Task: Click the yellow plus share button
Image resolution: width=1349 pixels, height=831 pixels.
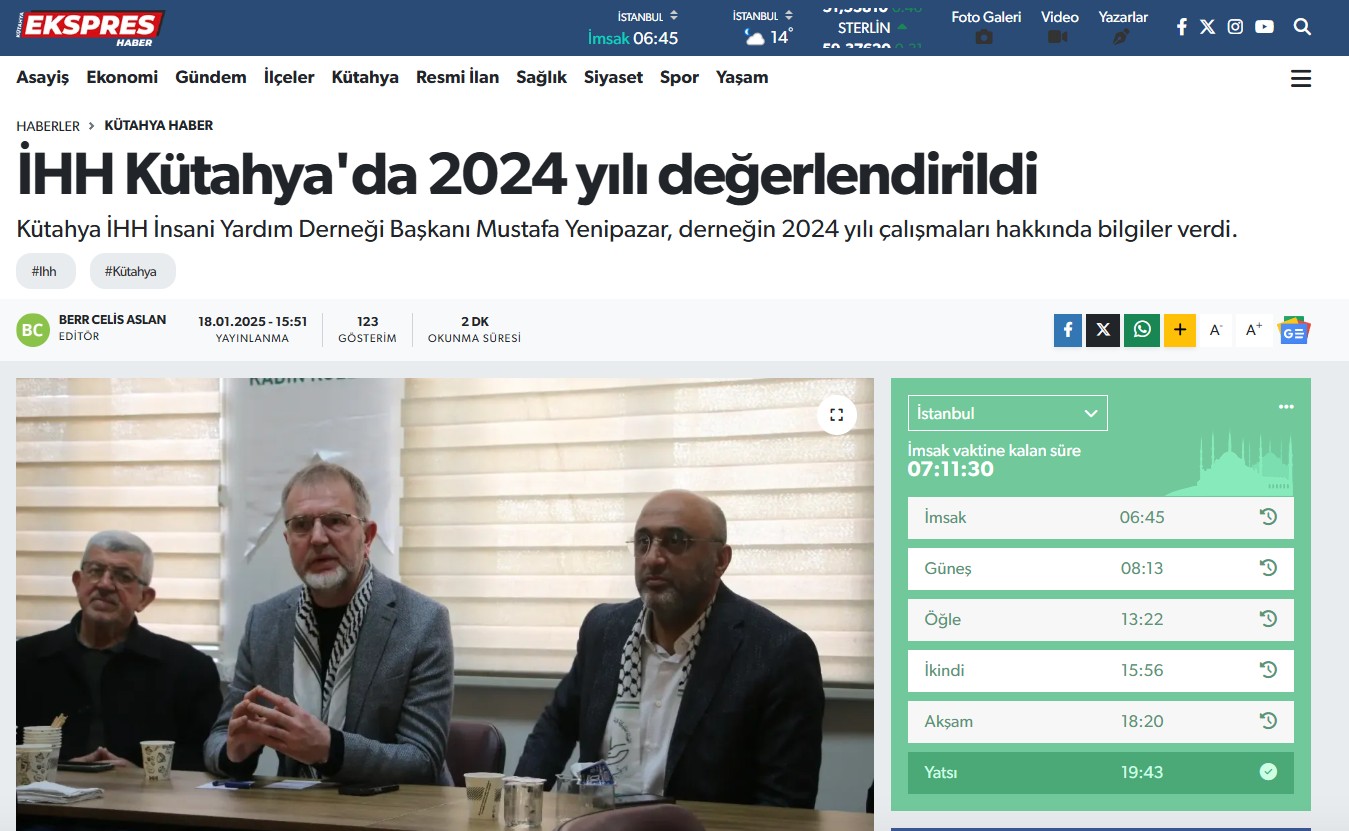Action: [1180, 330]
